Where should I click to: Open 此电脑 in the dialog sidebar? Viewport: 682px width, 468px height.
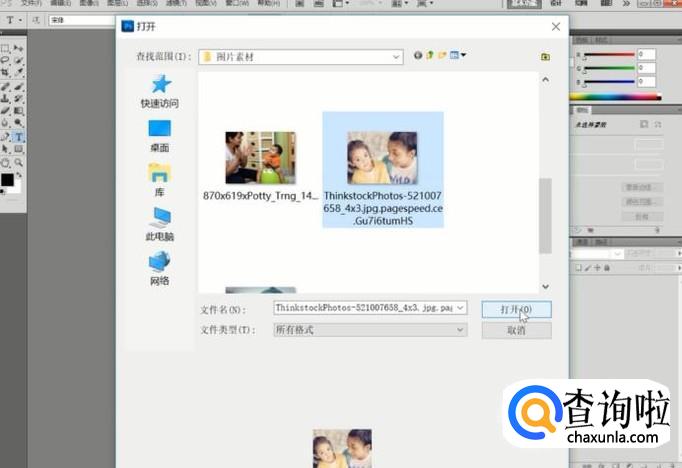tap(160, 224)
